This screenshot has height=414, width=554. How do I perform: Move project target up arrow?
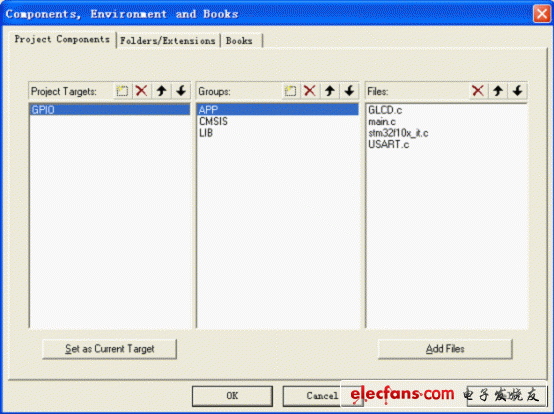[x=161, y=91]
